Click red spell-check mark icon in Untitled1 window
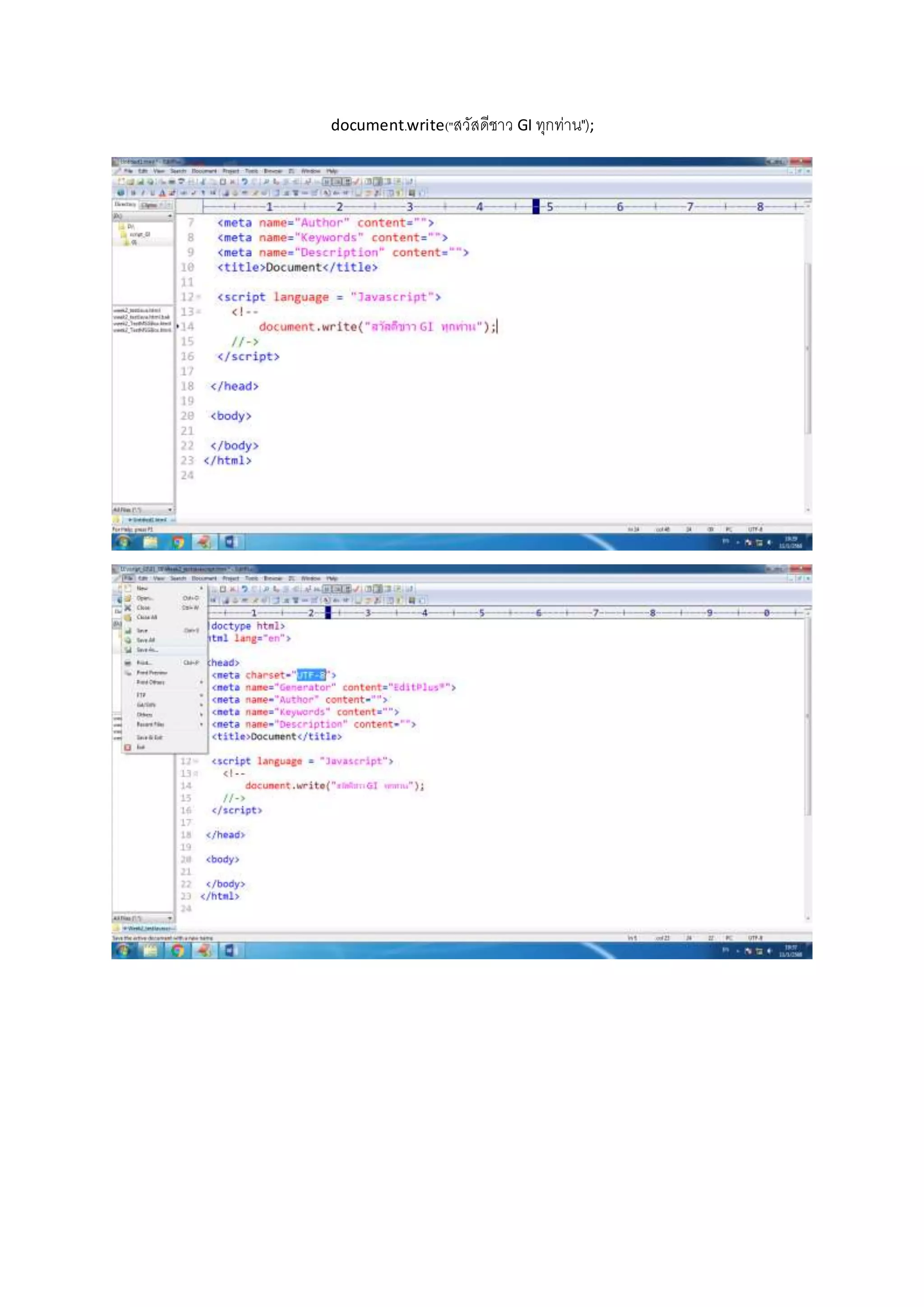 pyautogui.click(x=356, y=181)
